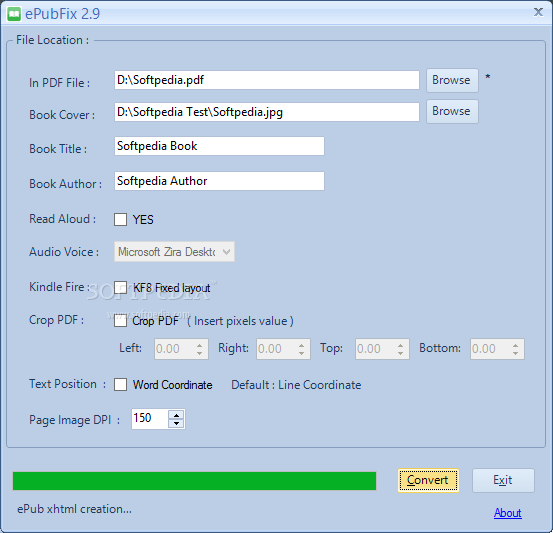Viewport: 553px width, 533px height.
Task: Click the Book Cover path field
Action: tap(267, 112)
